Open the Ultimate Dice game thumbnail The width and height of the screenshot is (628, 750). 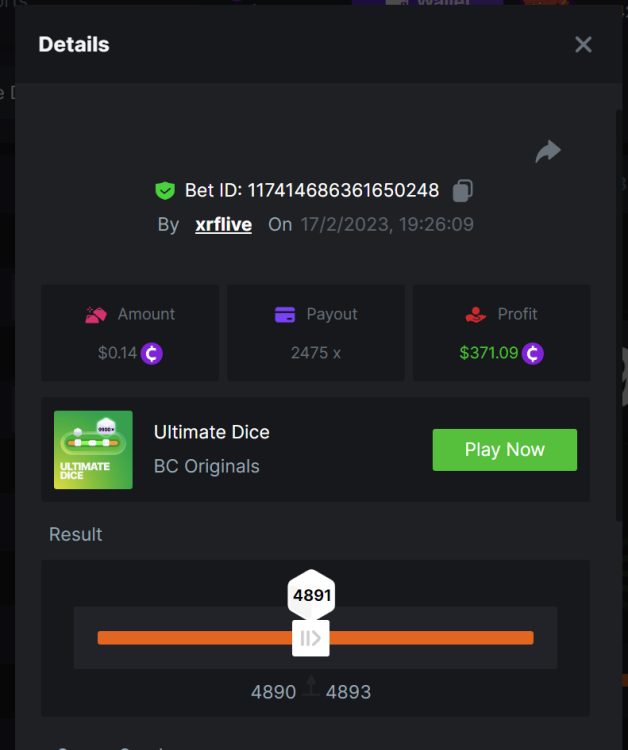click(x=93, y=450)
